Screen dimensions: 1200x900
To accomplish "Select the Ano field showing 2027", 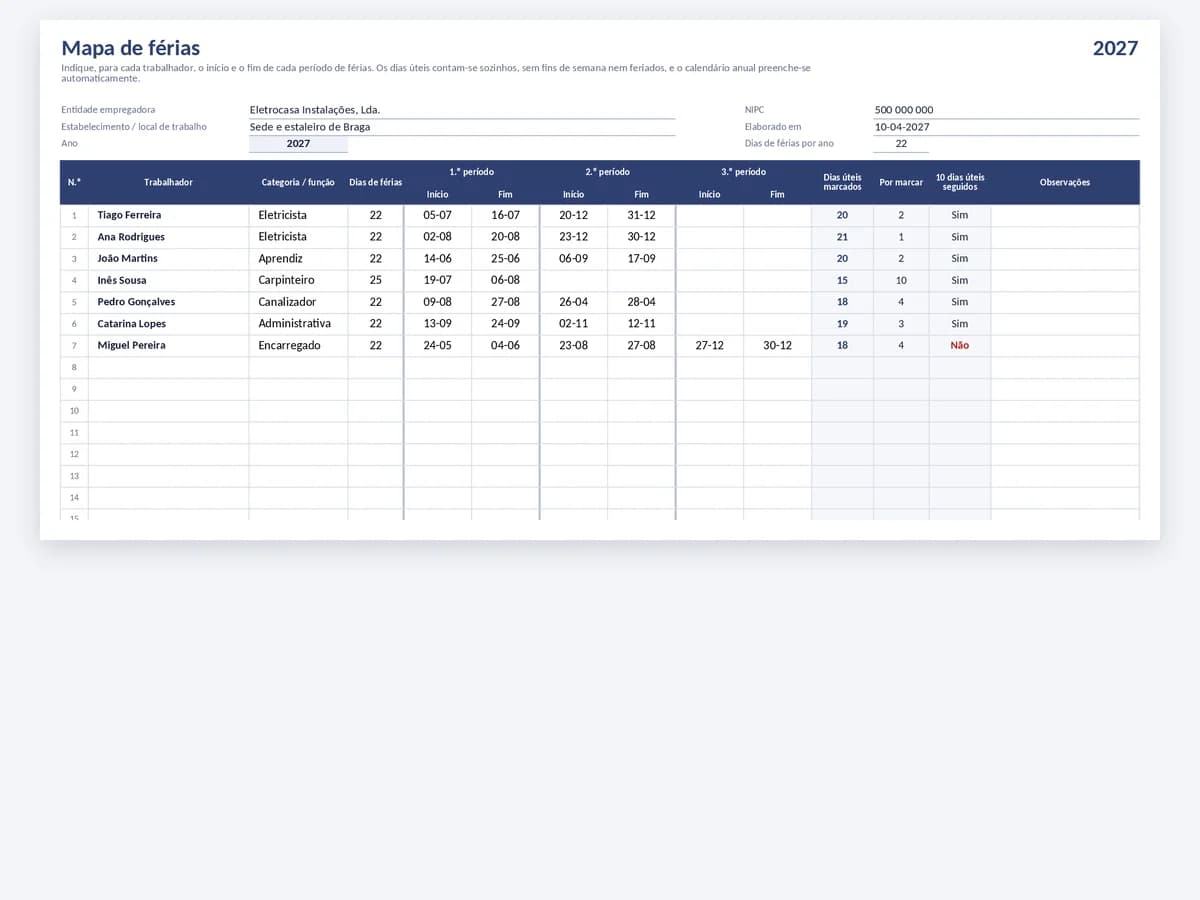I will (x=298, y=144).
